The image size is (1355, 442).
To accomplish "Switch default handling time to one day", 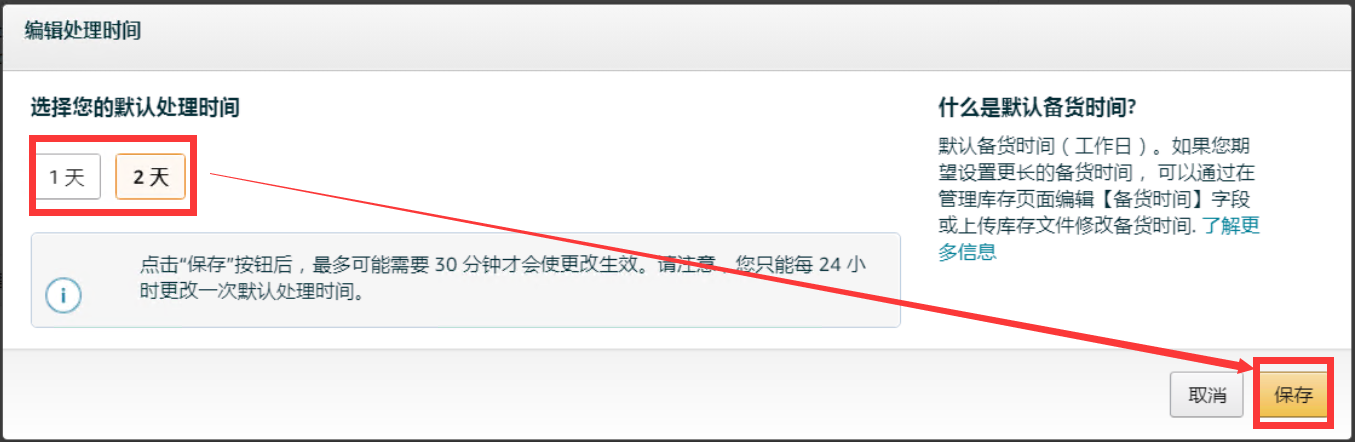I will coord(68,178).
